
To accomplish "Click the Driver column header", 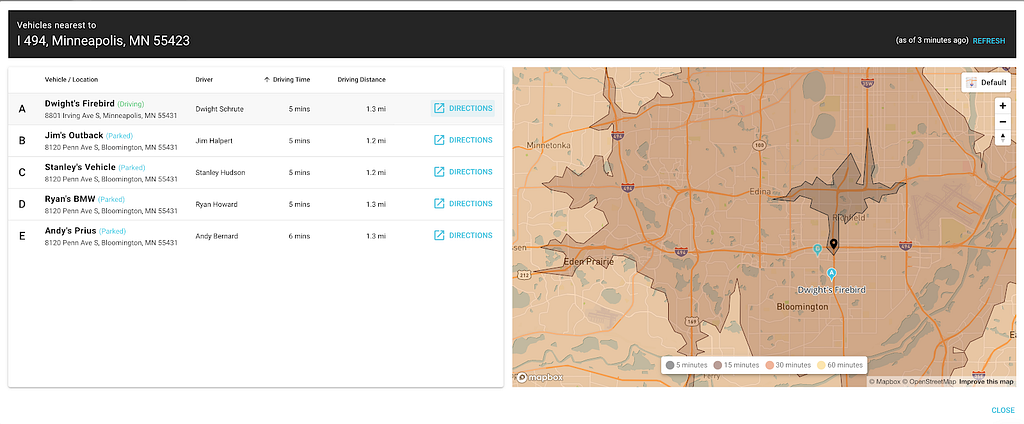I will [x=204, y=80].
